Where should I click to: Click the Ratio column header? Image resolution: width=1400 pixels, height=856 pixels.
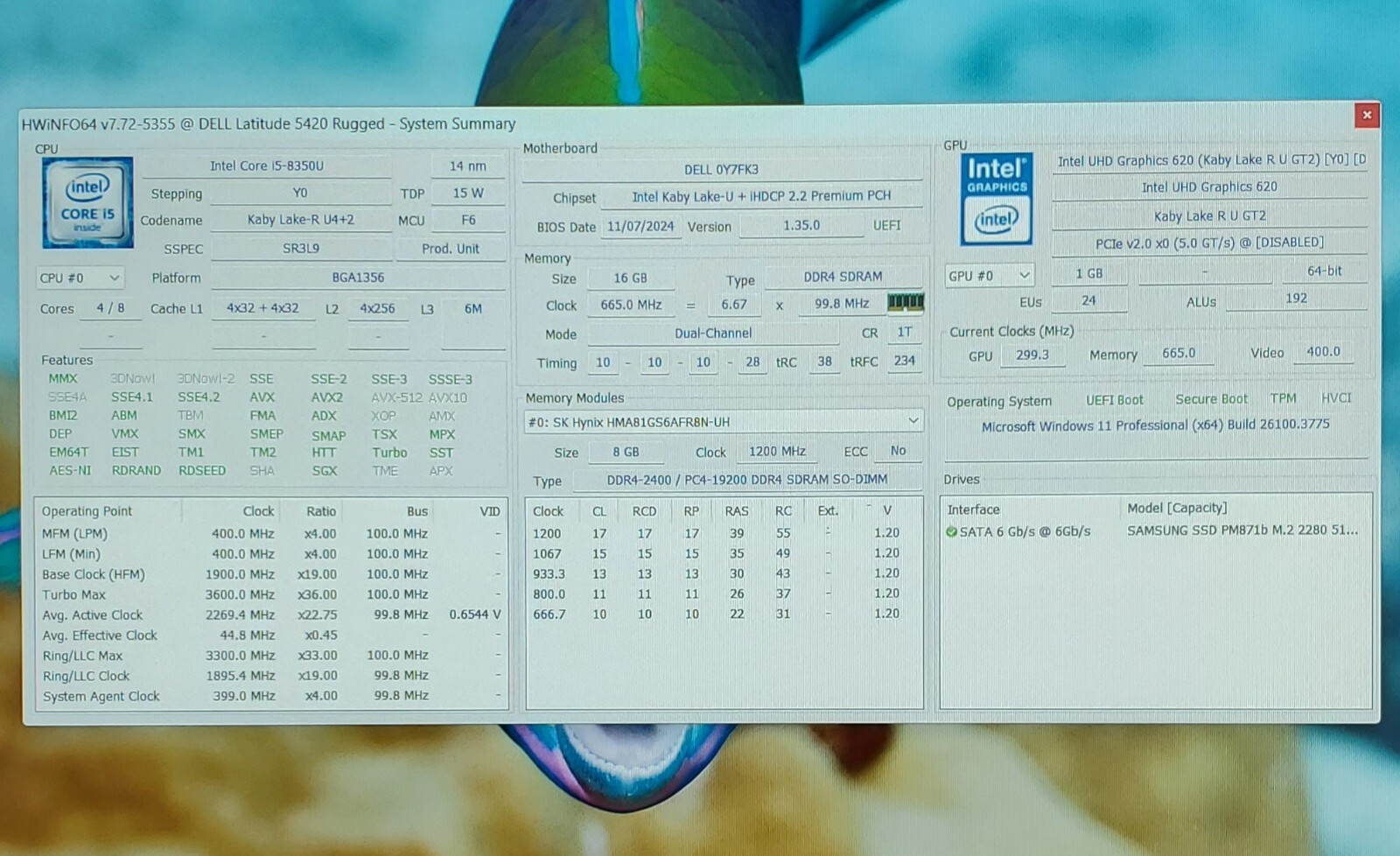click(x=320, y=511)
